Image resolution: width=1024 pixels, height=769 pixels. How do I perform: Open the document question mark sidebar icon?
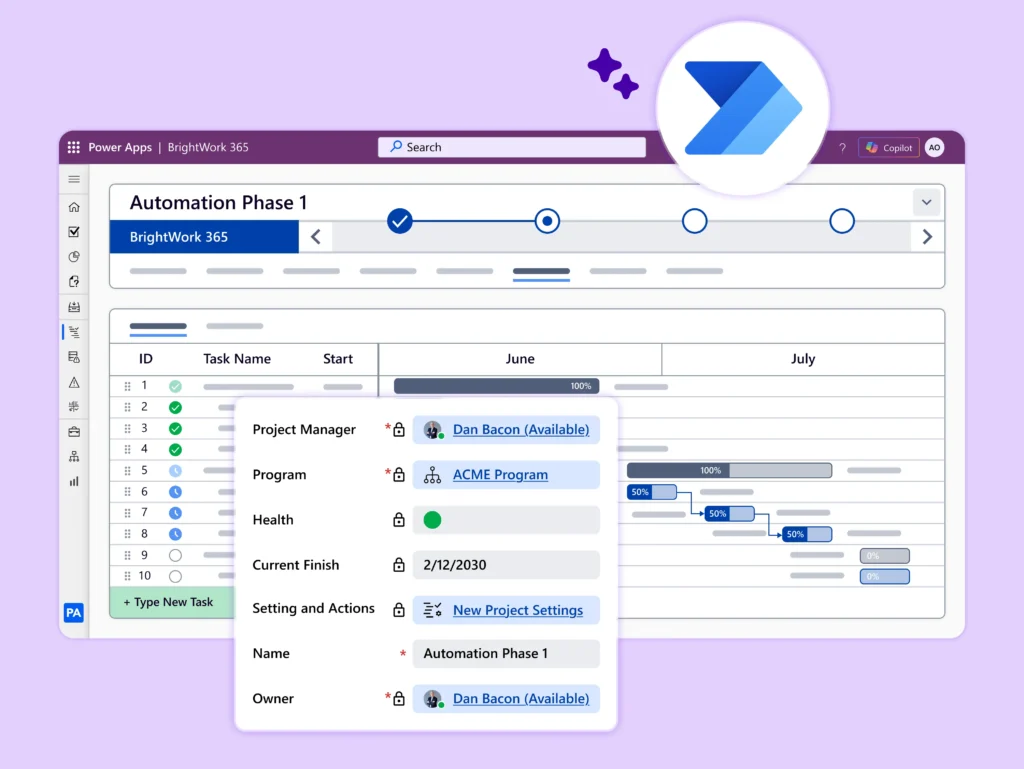(74, 281)
